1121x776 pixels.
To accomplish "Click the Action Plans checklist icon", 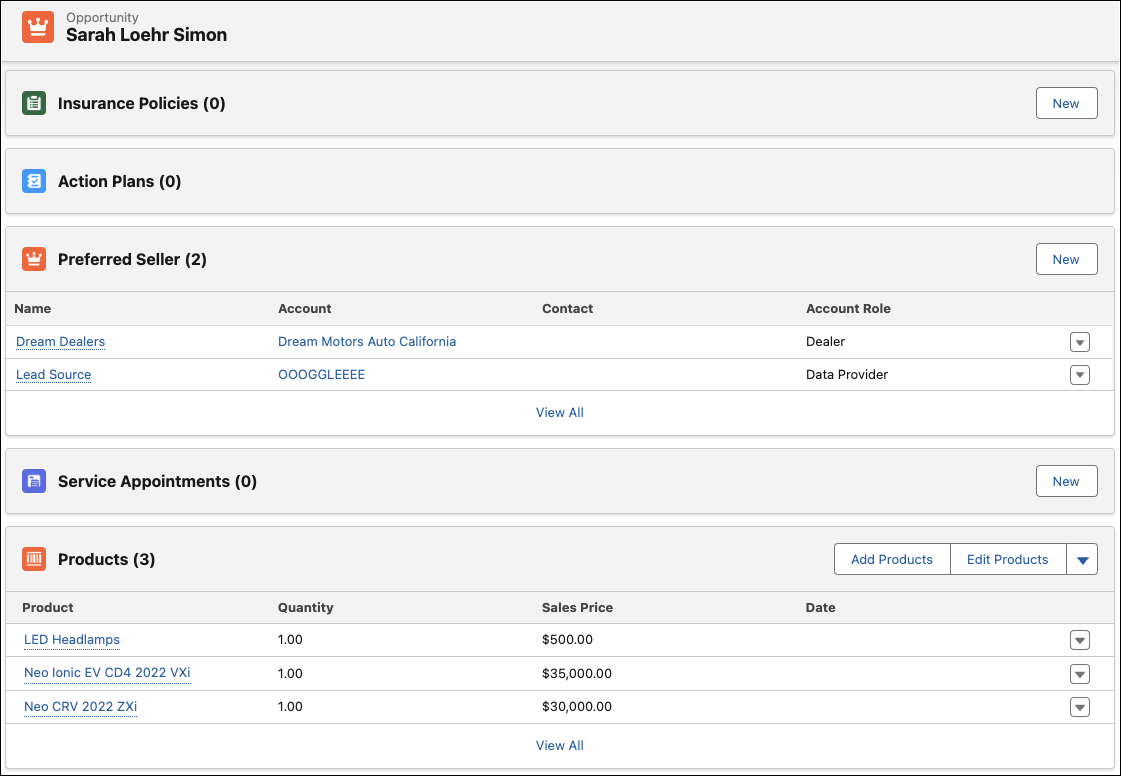I will point(34,181).
